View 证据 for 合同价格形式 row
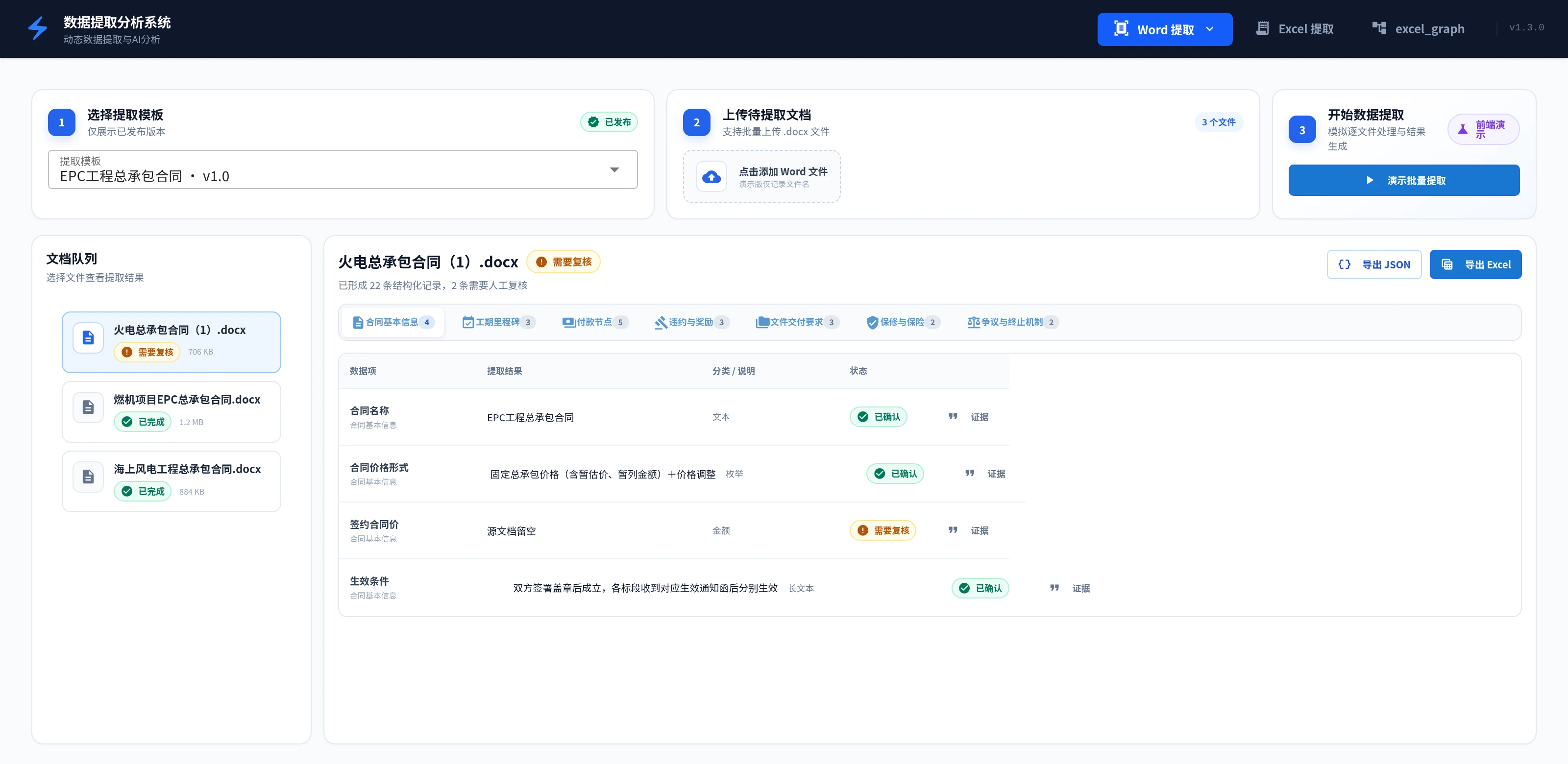Viewport: 1568px width, 764px height. click(985, 474)
